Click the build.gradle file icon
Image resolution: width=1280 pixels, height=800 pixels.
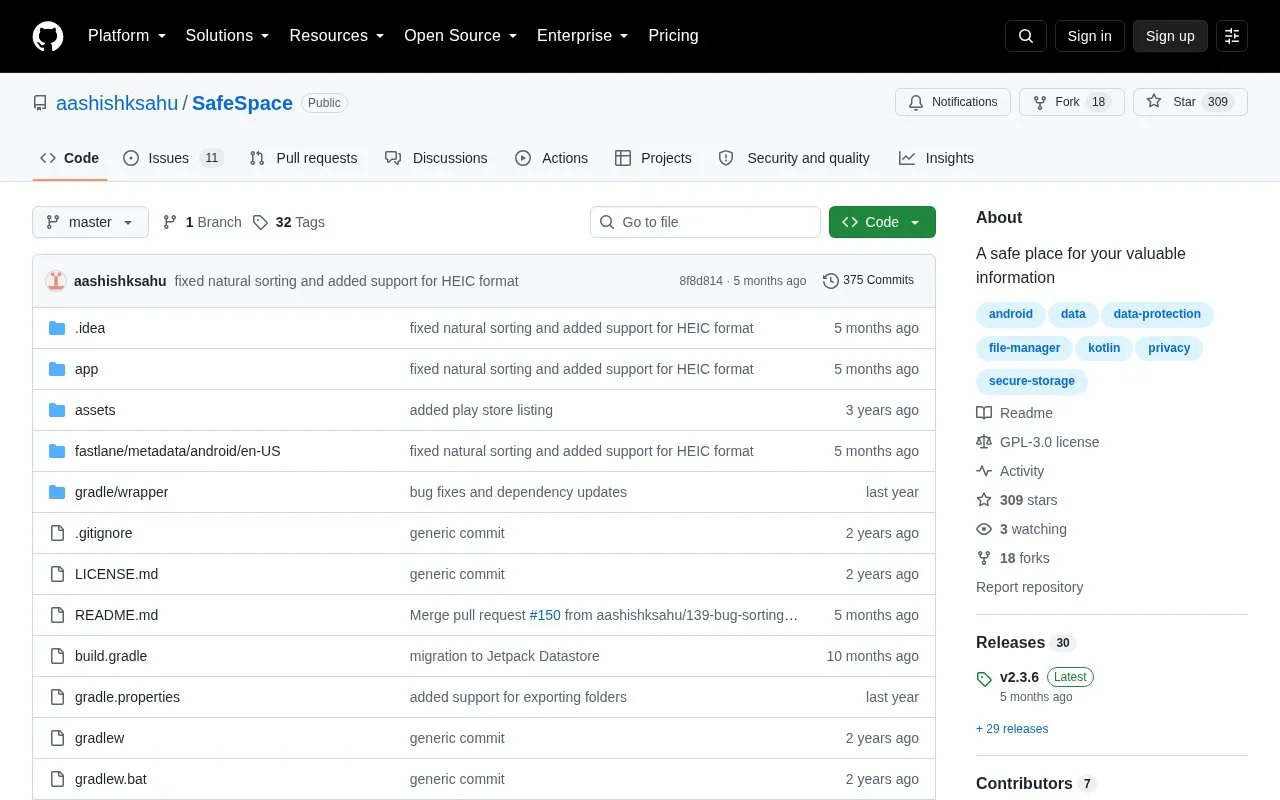click(x=57, y=656)
